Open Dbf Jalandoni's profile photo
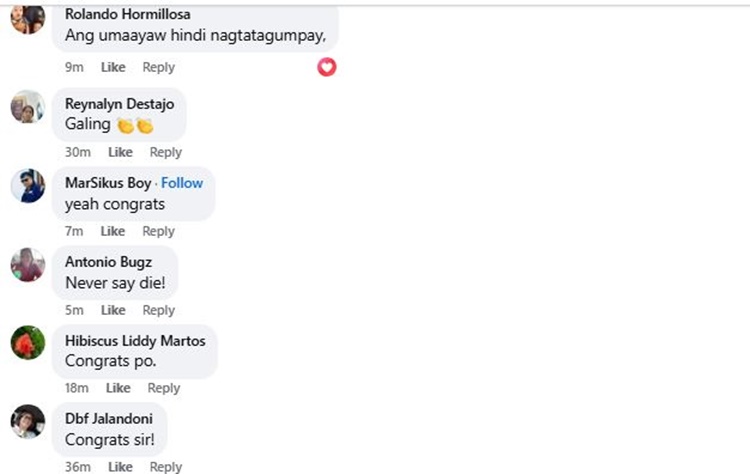 tap(28, 421)
